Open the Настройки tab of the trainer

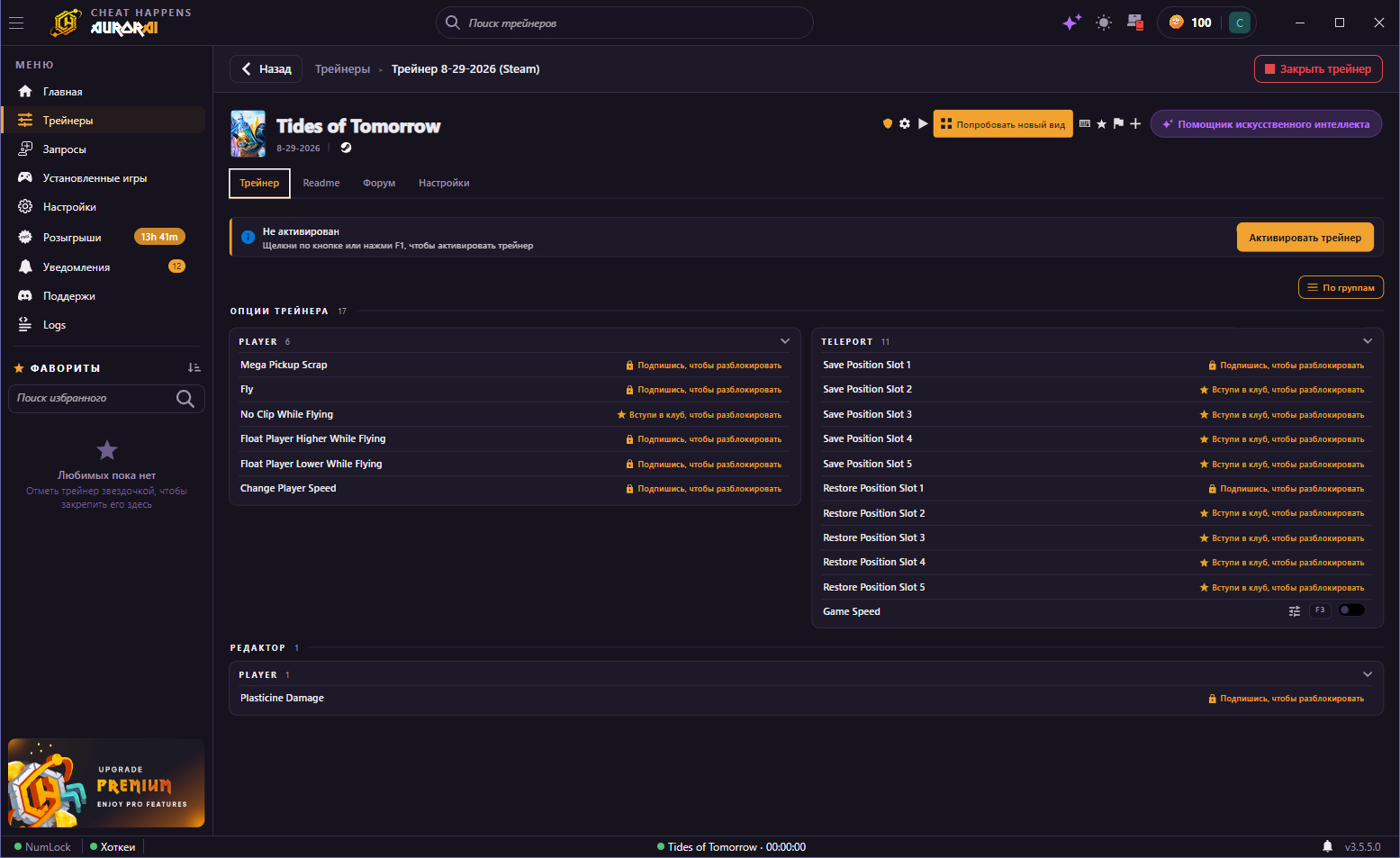tap(444, 183)
